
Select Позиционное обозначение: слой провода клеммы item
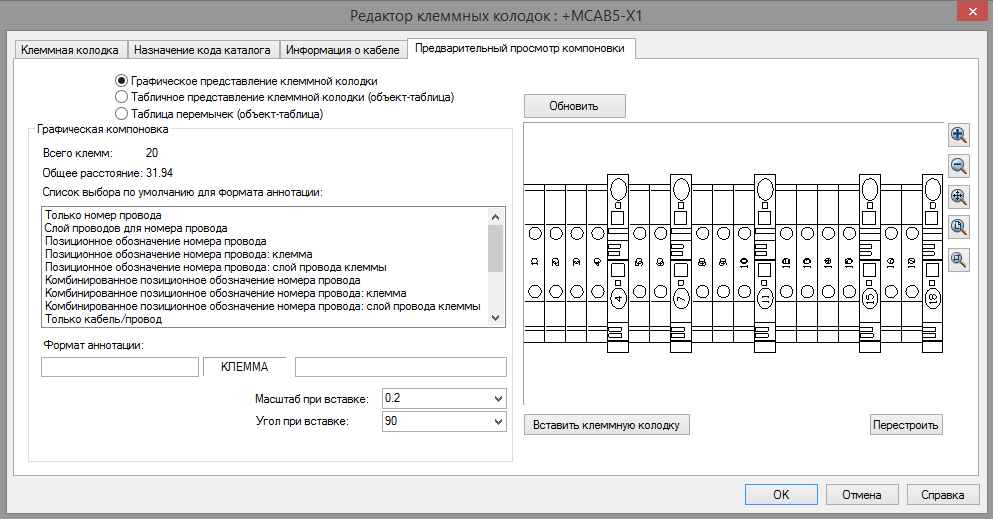point(215,267)
